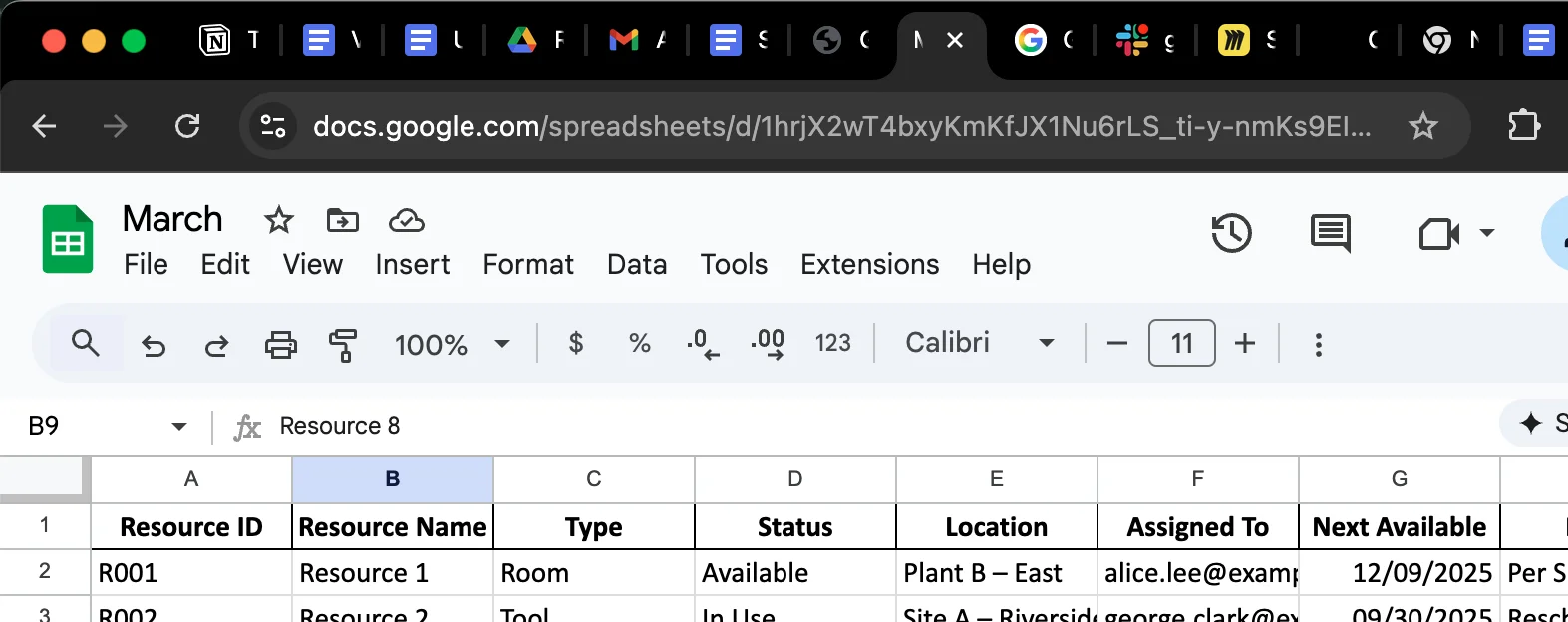1568x622 pixels.
Task: Select column A header
Action: coord(191,479)
